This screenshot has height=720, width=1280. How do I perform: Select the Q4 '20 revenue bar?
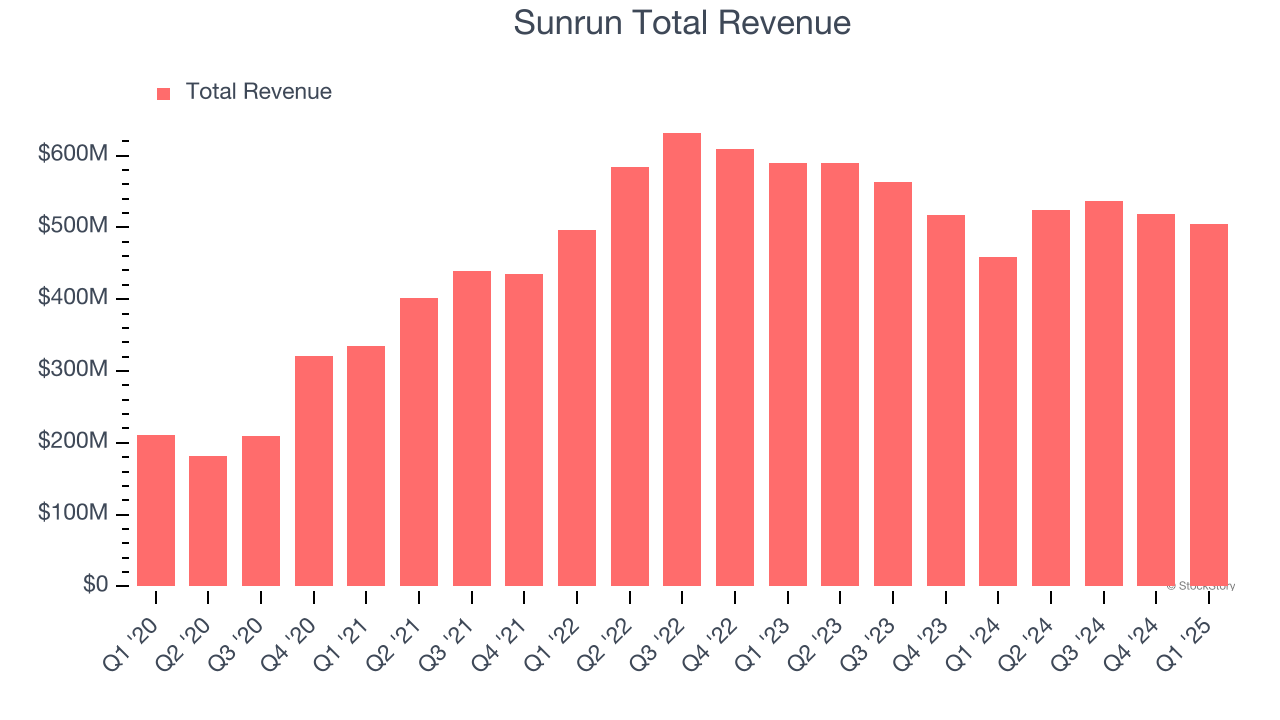[314, 471]
